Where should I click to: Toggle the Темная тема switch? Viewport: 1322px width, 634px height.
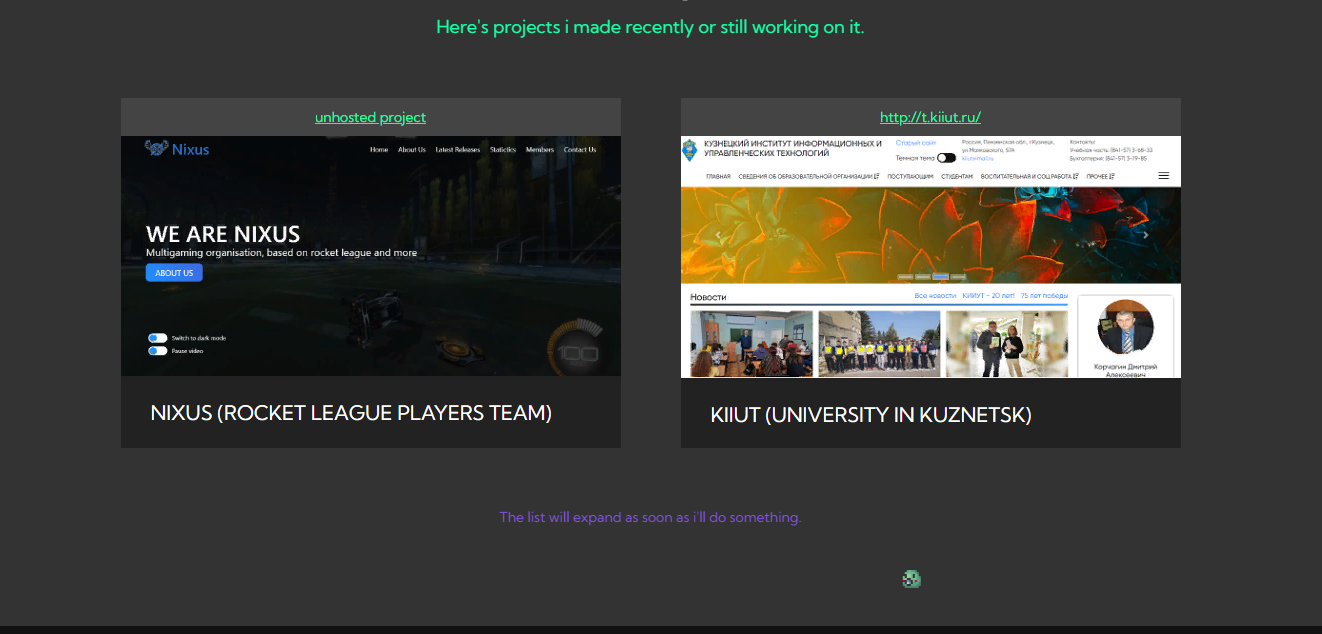(x=946, y=158)
